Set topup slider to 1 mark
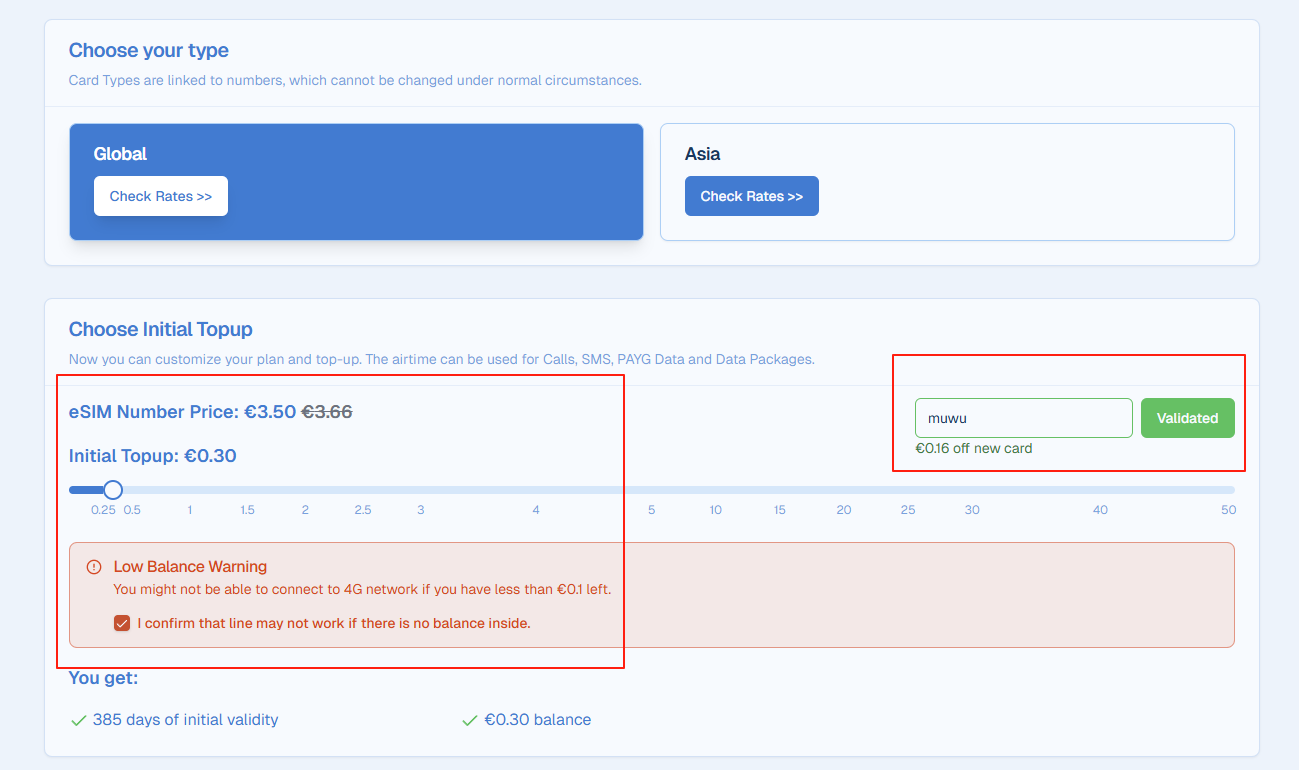The width and height of the screenshot is (1299, 770). pos(189,490)
